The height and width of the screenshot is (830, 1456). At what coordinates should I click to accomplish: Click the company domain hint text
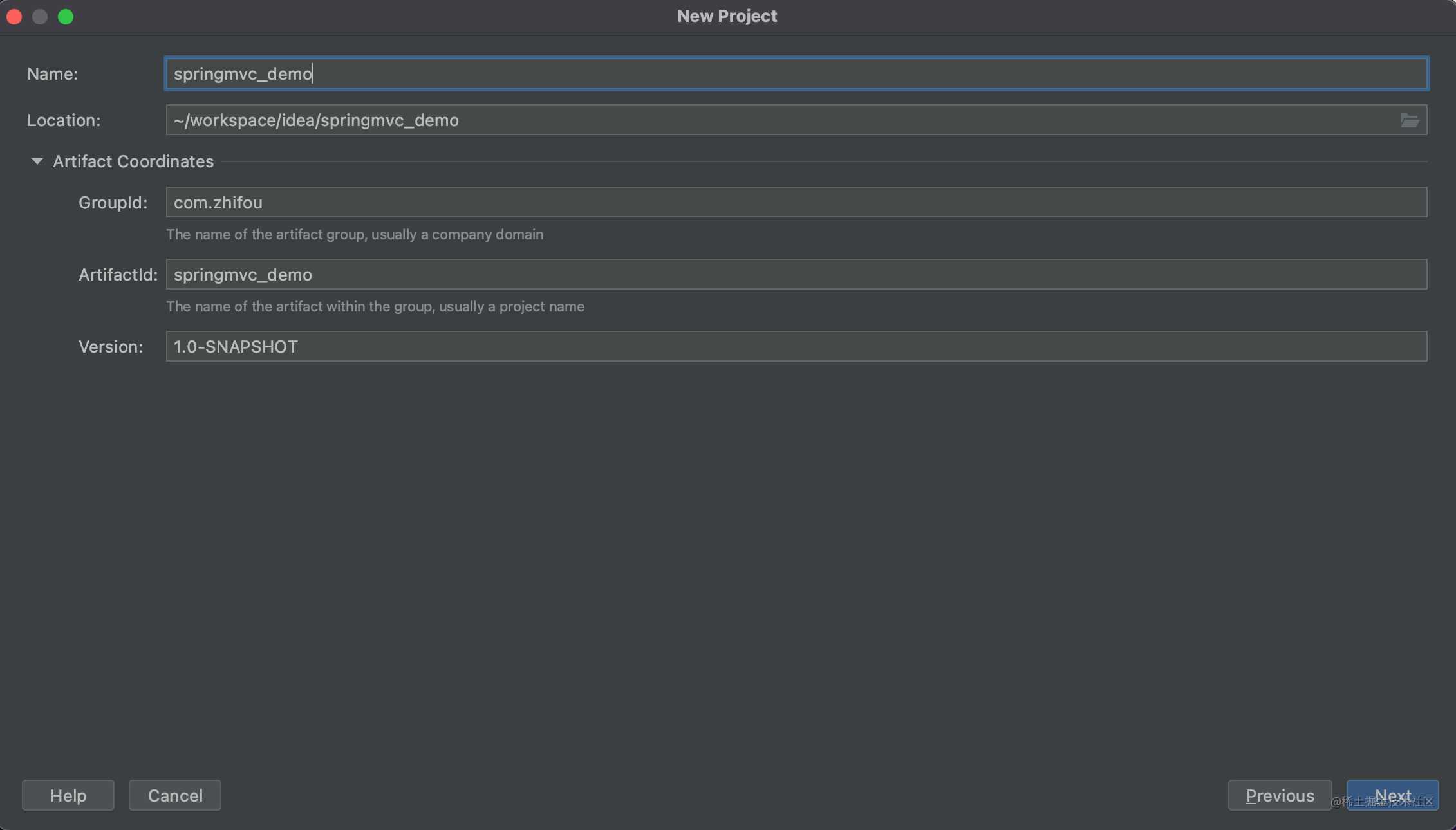click(354, 235)
